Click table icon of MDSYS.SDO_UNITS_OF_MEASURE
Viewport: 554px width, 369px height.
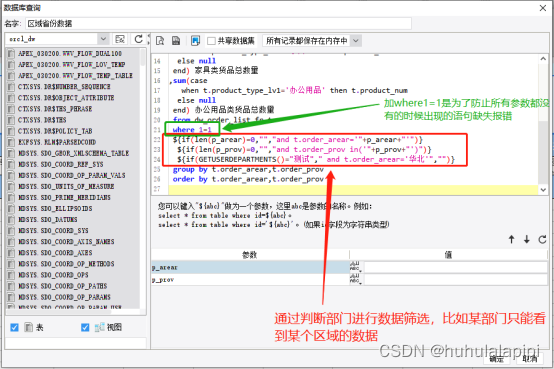(11, 187)
